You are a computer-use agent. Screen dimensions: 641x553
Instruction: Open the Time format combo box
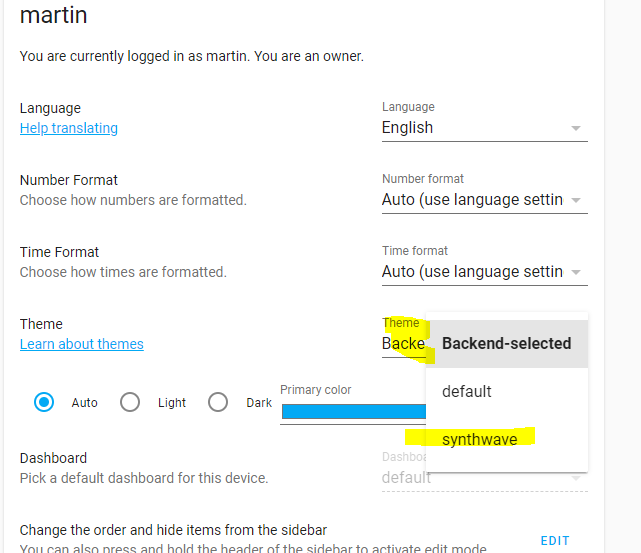484,265
